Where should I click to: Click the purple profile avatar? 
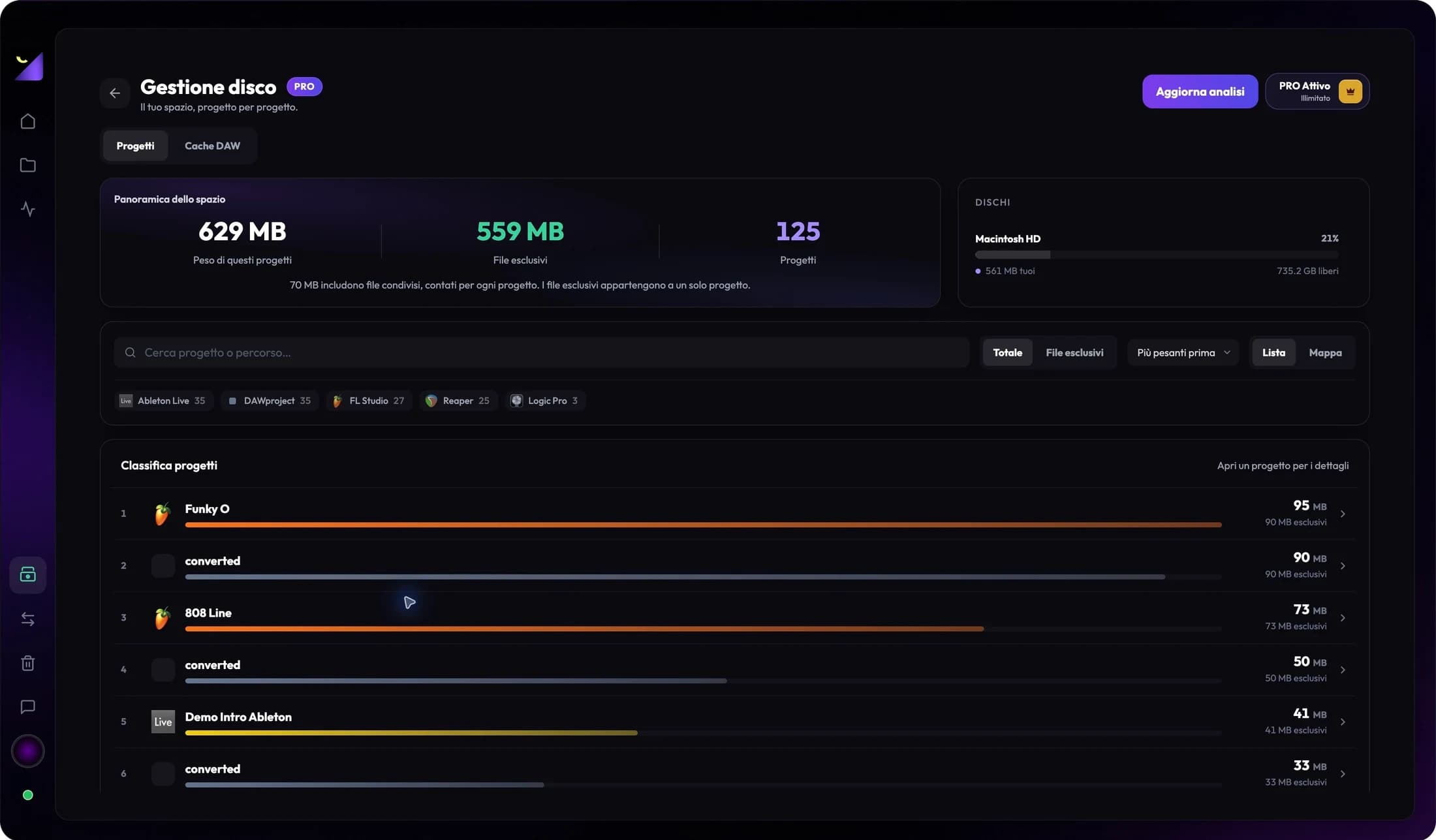pos(27,751)
